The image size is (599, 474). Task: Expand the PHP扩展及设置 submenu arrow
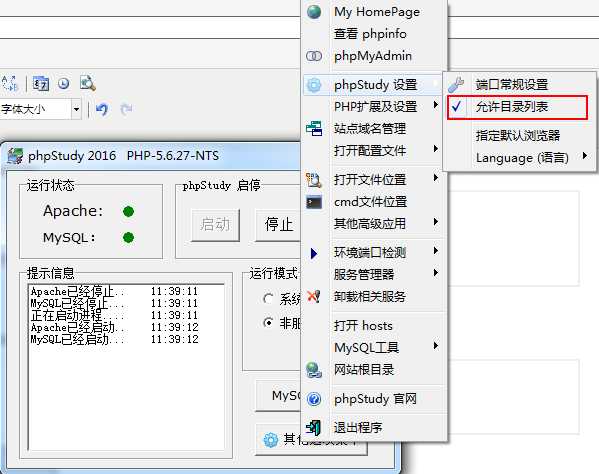point(436,105)
